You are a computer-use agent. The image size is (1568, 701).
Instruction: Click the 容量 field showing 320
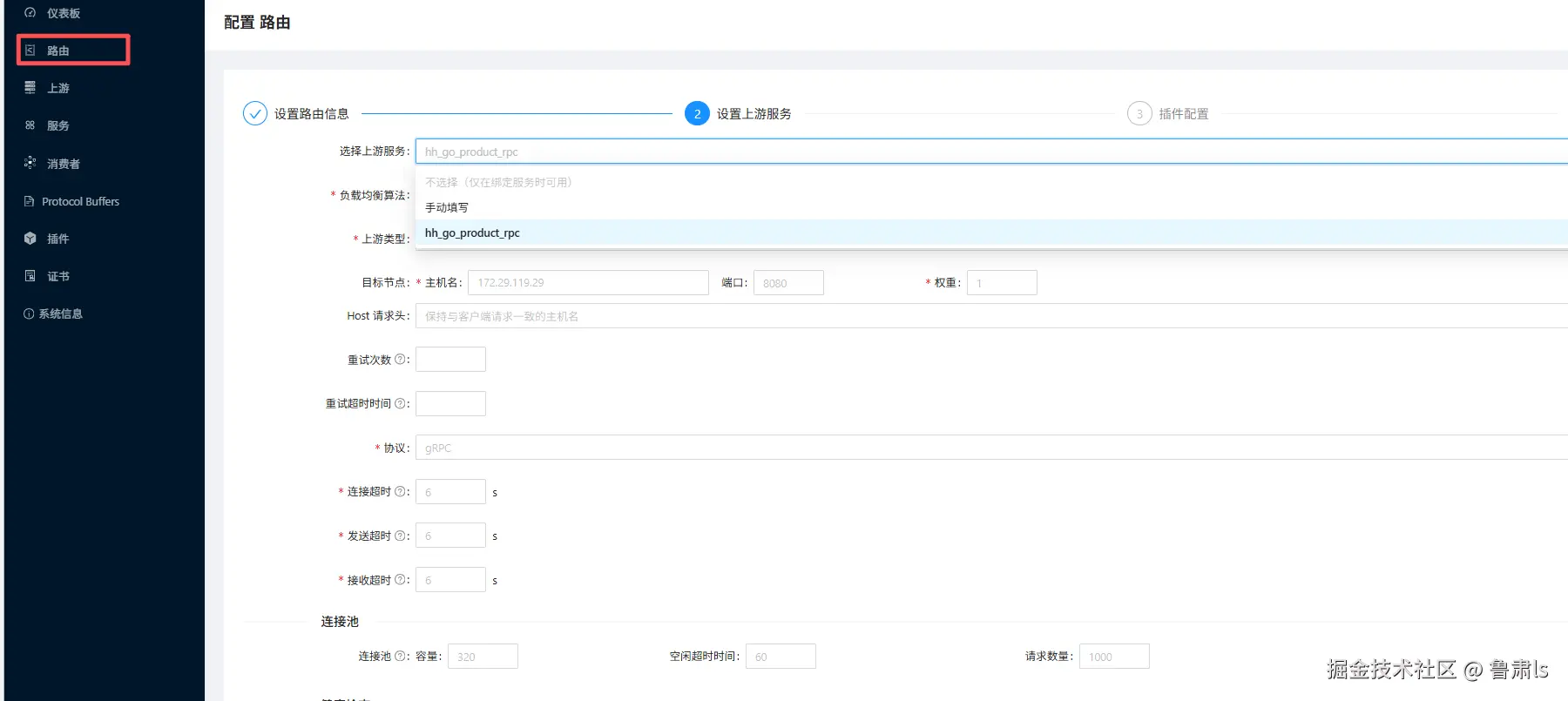click(483, 657)
